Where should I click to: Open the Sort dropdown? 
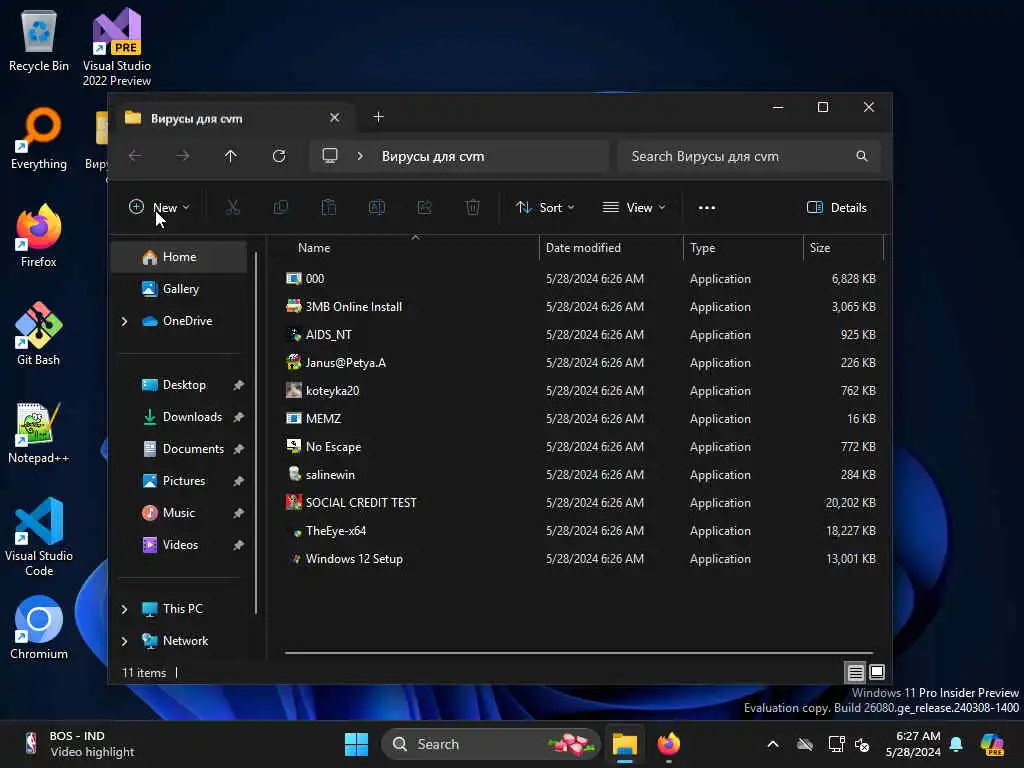click(x=545, y=208)
